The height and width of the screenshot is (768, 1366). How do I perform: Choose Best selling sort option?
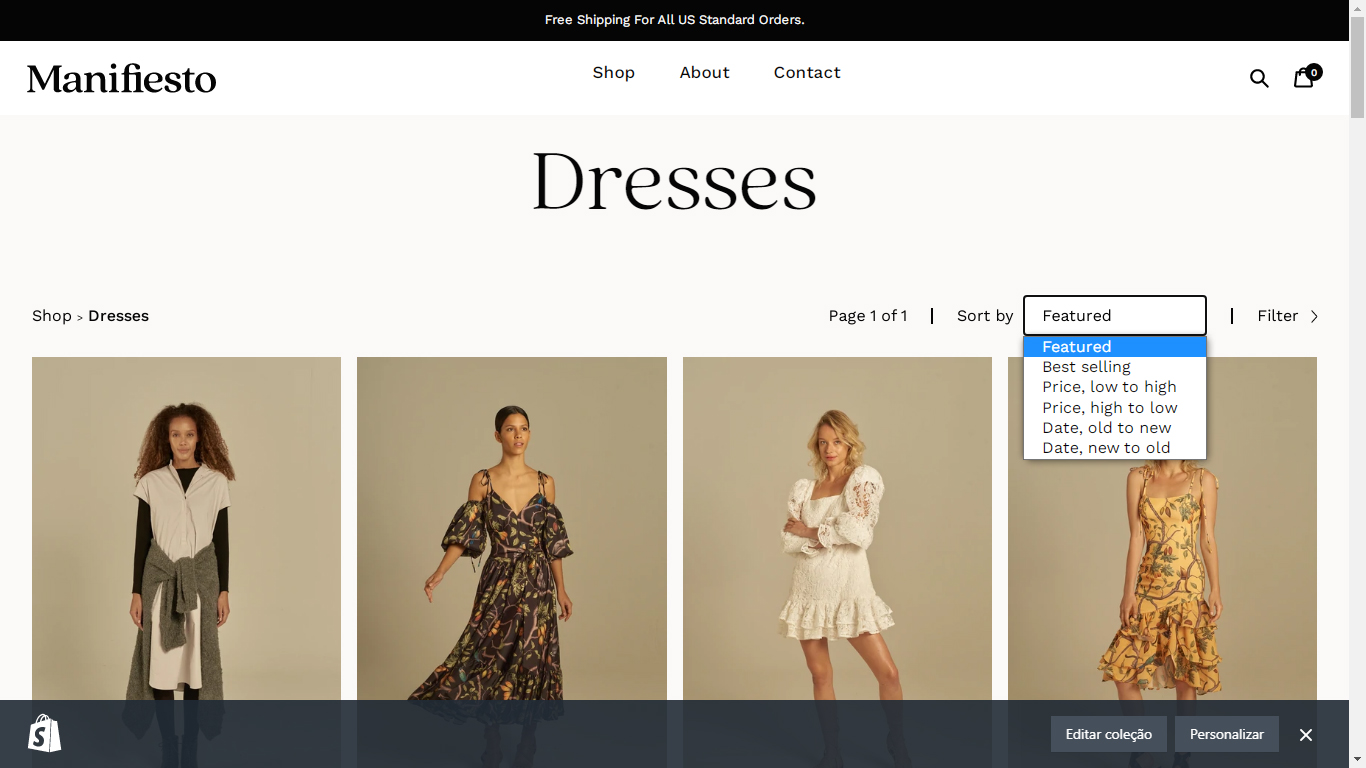click(1114, 367)
